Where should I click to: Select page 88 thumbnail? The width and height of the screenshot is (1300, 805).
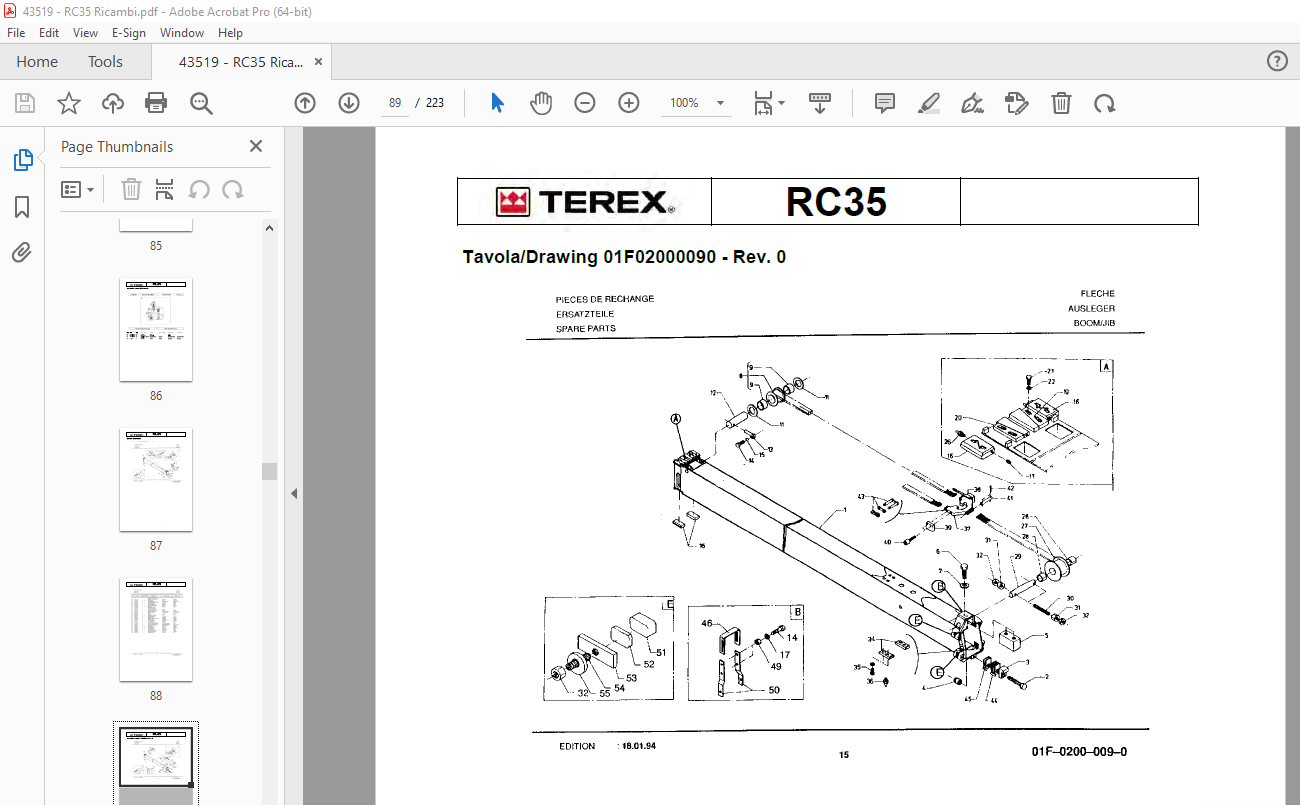156,630
